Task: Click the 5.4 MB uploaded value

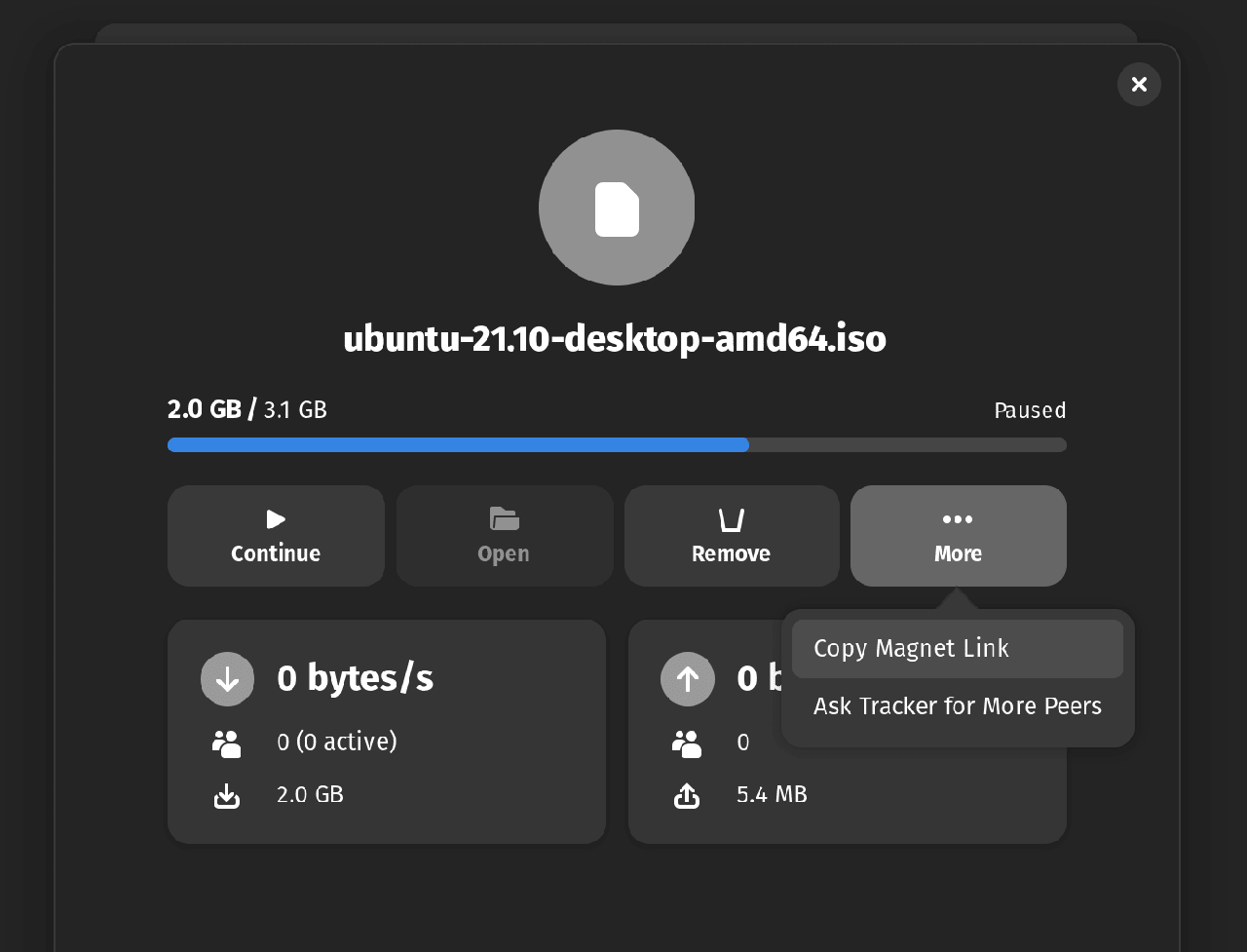Action: (x=772, y=795)
